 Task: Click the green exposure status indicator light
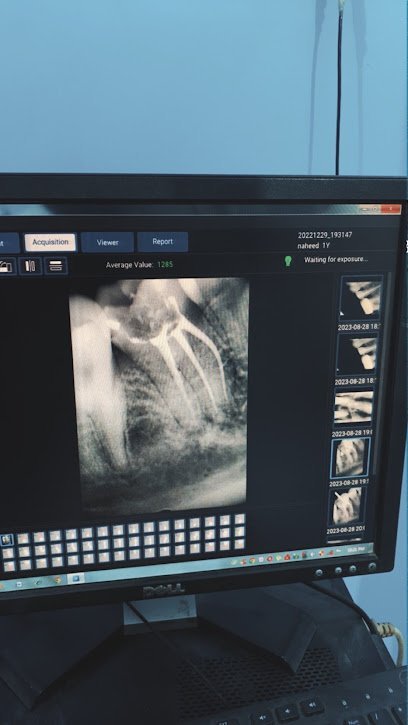point(288,261)
